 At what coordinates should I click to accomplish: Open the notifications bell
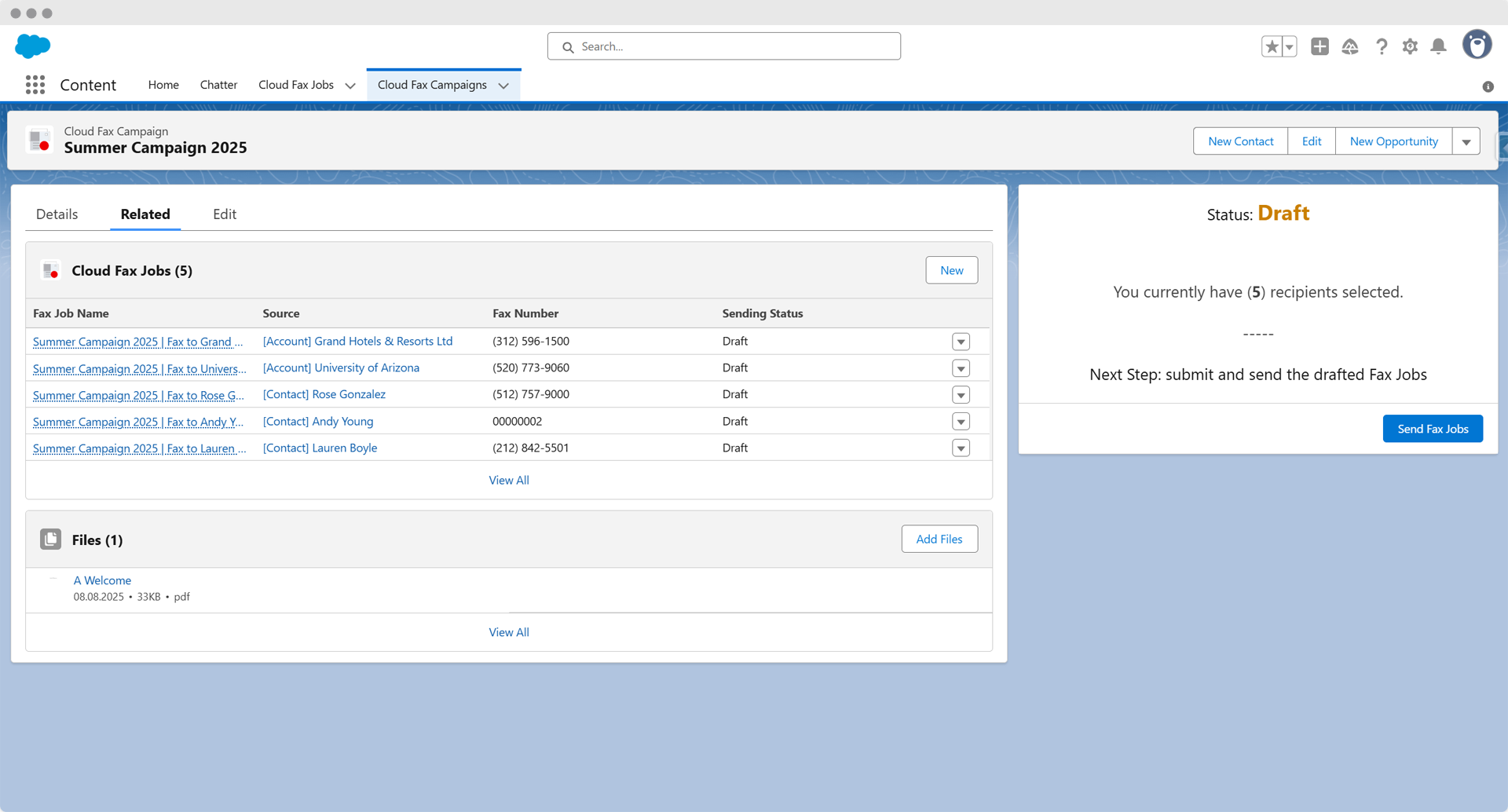1438,47
